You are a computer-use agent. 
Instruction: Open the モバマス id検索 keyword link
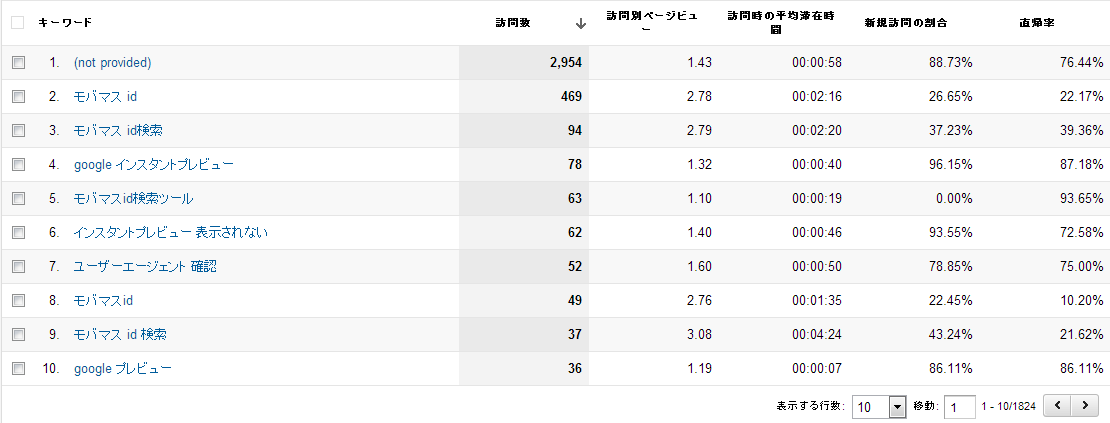(x=118, y=131)
